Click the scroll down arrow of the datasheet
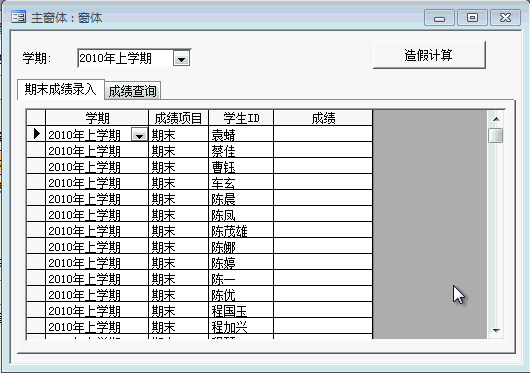 496,330
